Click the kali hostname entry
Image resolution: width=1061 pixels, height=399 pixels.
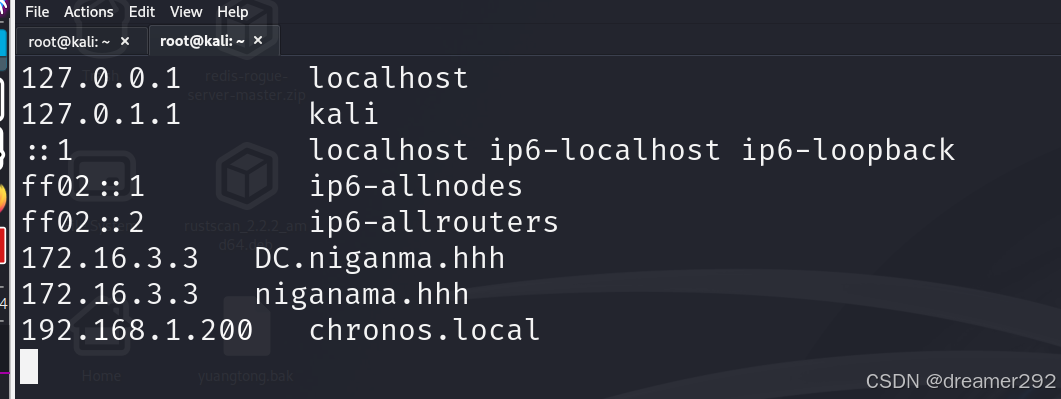[x=344, y=114]
